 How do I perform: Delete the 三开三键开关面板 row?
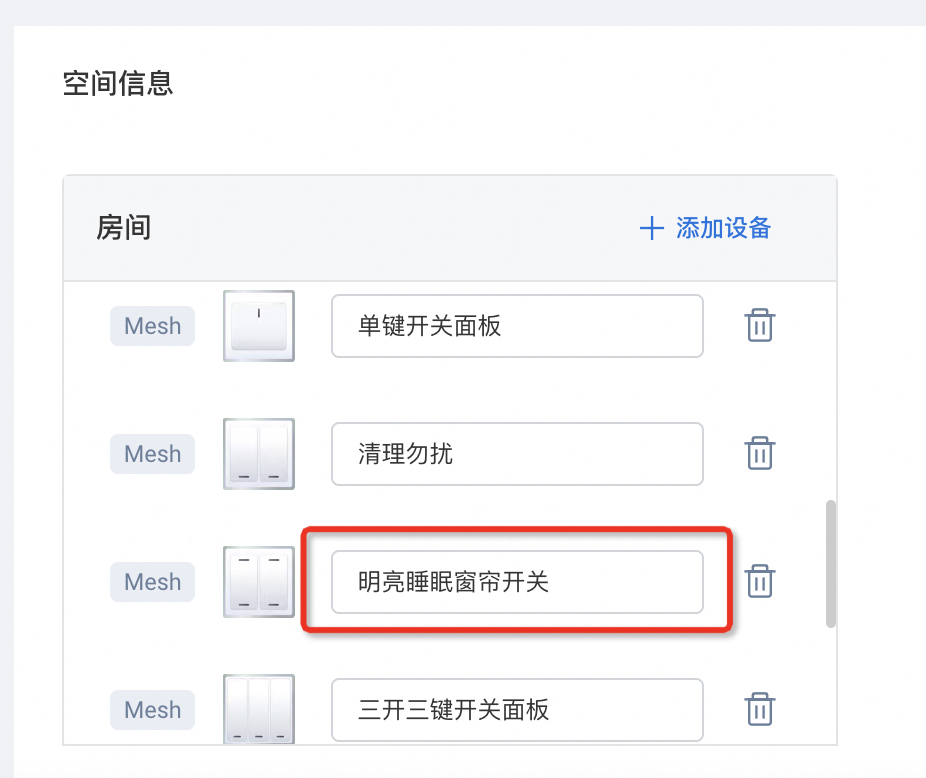click(760, 709)
